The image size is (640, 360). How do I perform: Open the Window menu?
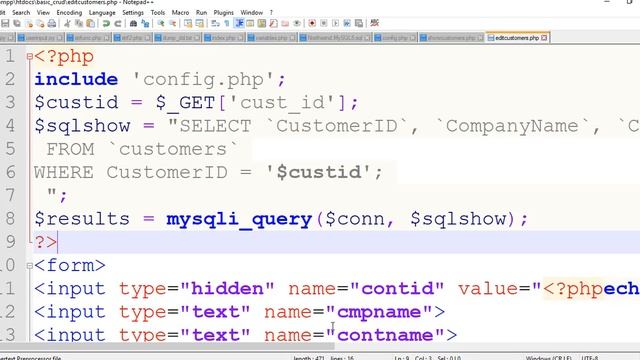(x=251, y=13)
